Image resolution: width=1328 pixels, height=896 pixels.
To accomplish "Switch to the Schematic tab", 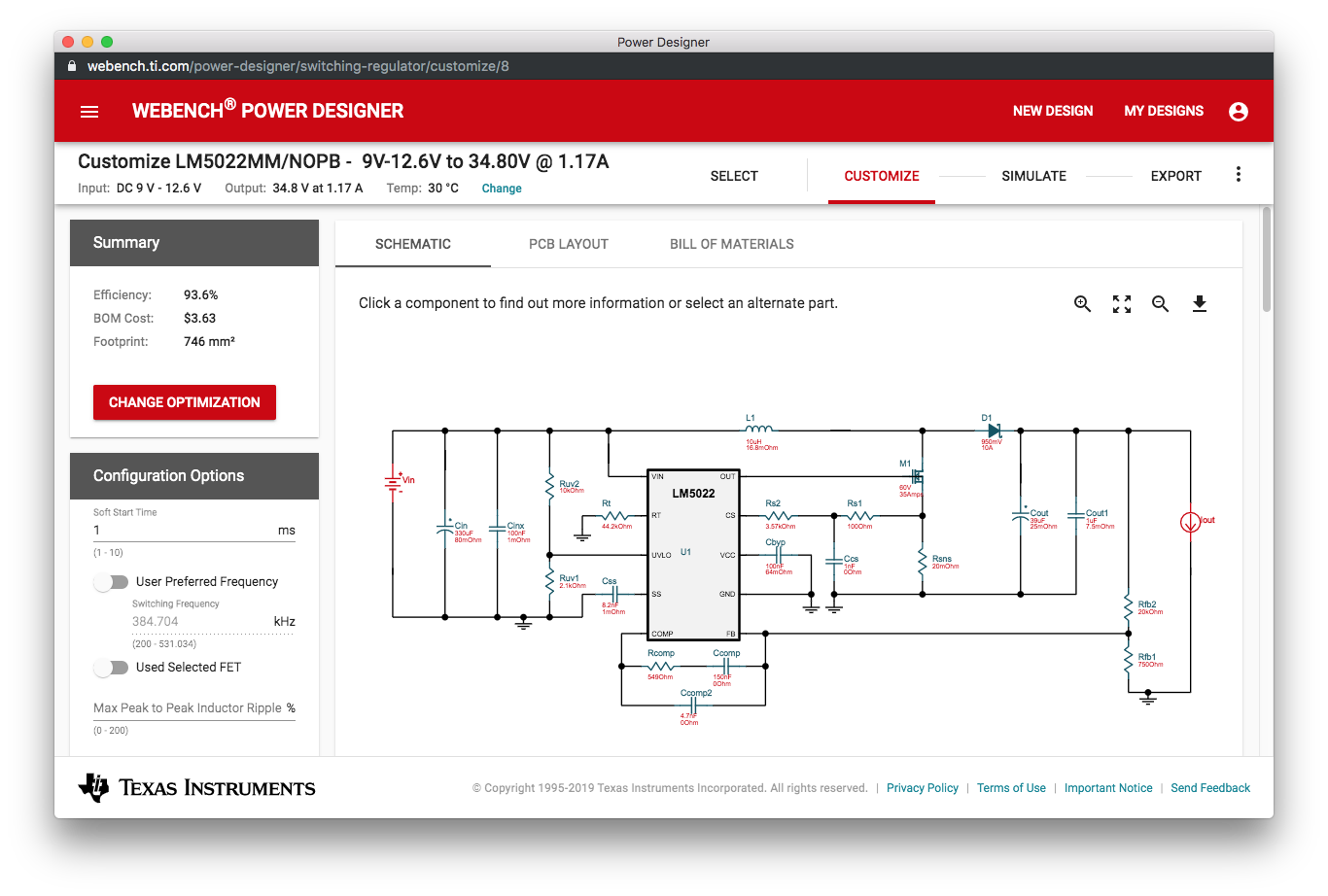I will pos(413,244).
